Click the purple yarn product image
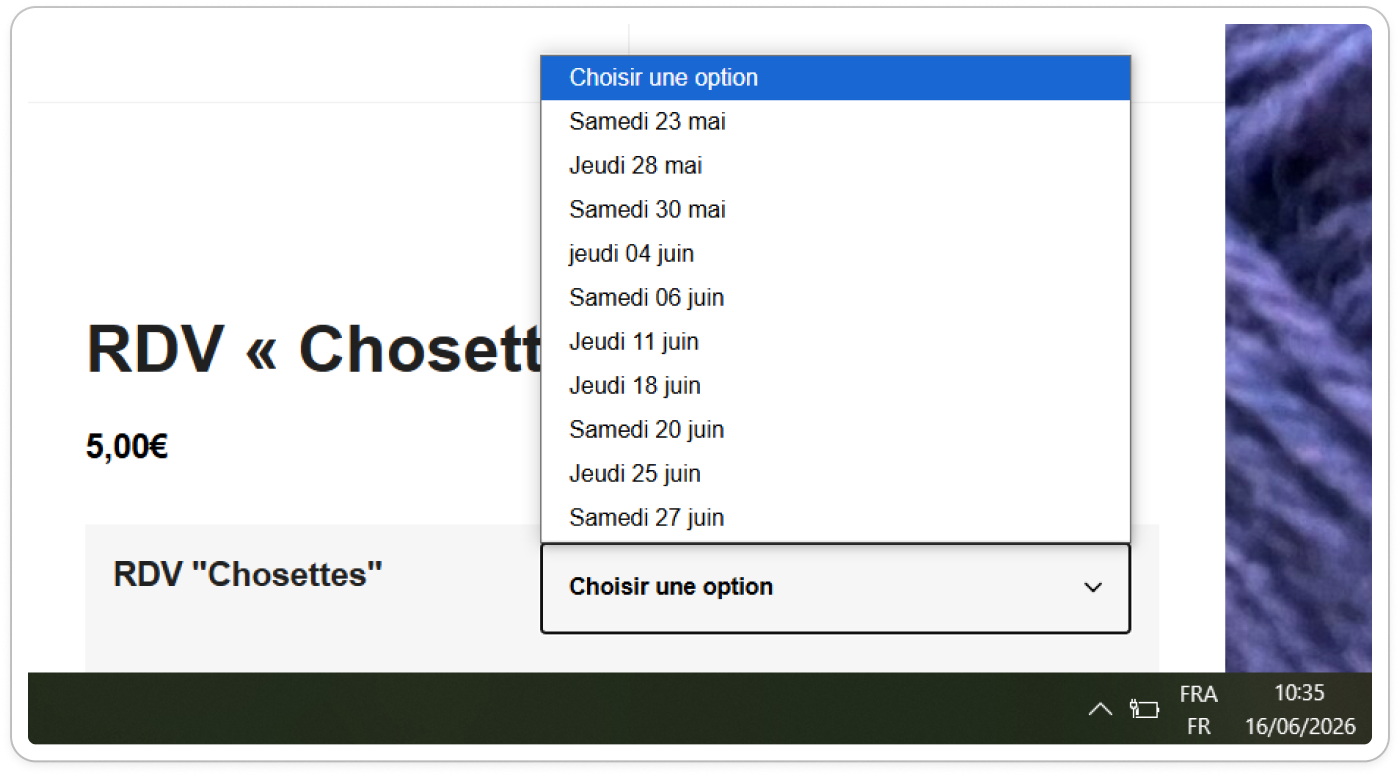 tap(1298, 348)
